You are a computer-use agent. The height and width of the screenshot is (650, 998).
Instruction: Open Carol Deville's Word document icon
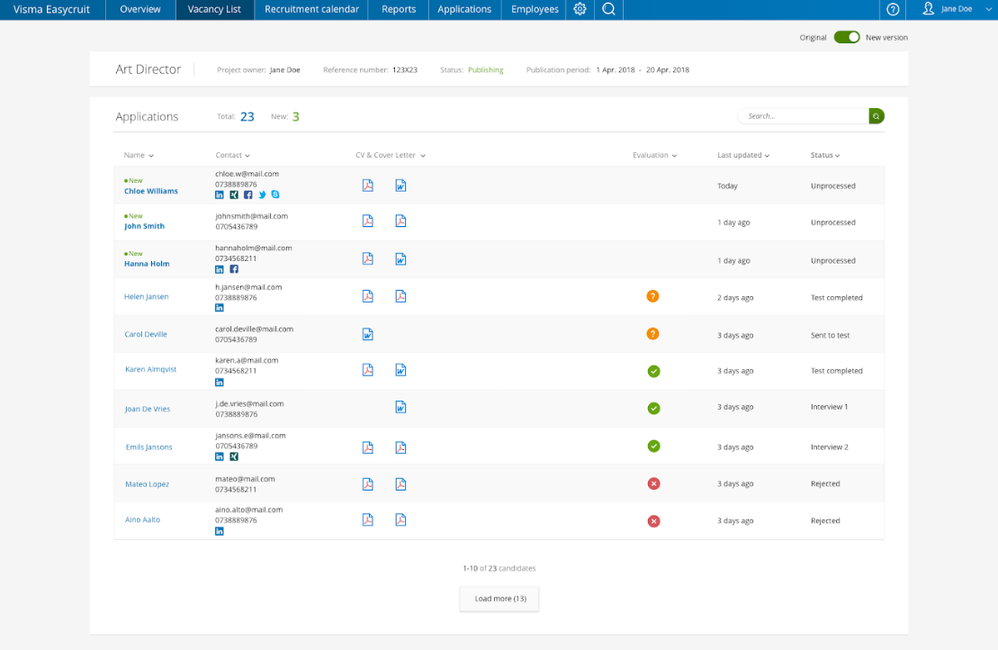pos(368,334)
